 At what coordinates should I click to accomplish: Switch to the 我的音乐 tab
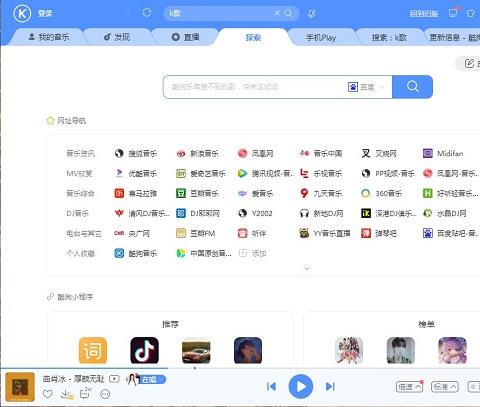[x=49, y=37]
